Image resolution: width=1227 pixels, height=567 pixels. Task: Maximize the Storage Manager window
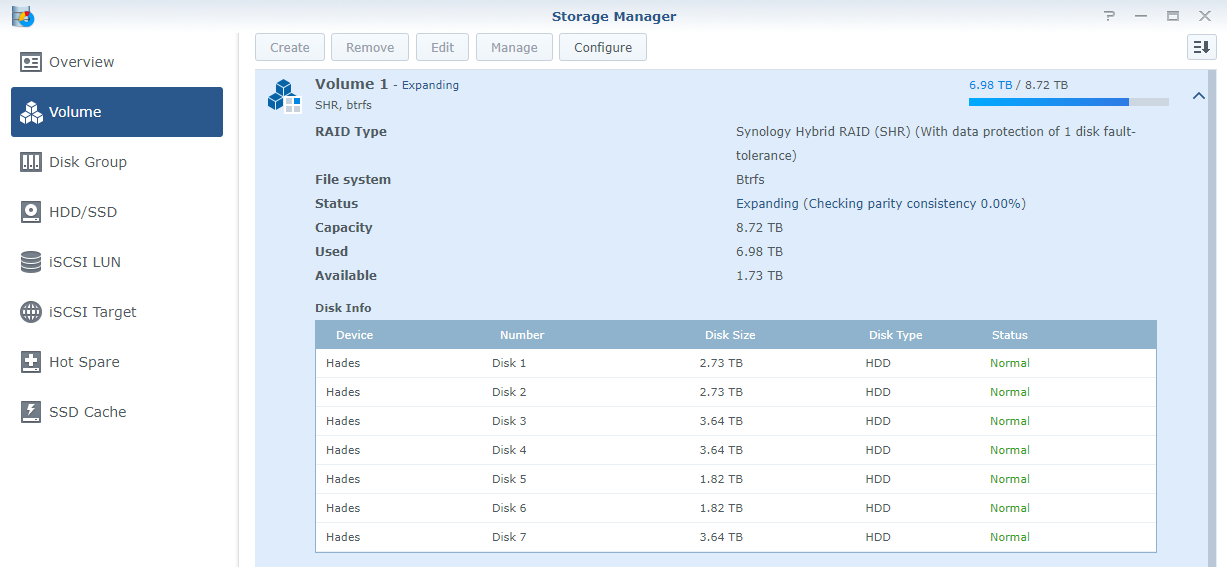1173,16
